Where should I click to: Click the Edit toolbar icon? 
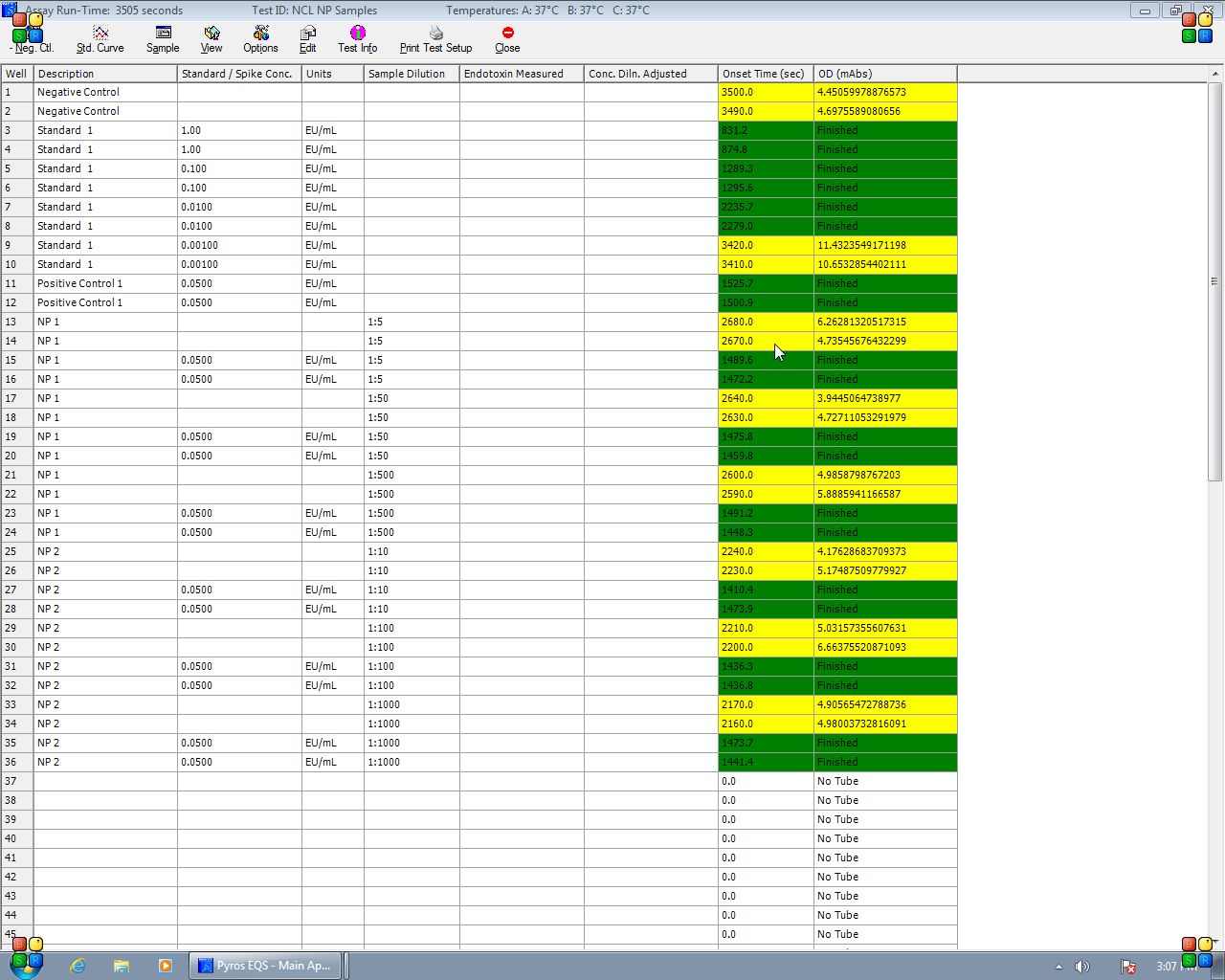coord(307,39)
